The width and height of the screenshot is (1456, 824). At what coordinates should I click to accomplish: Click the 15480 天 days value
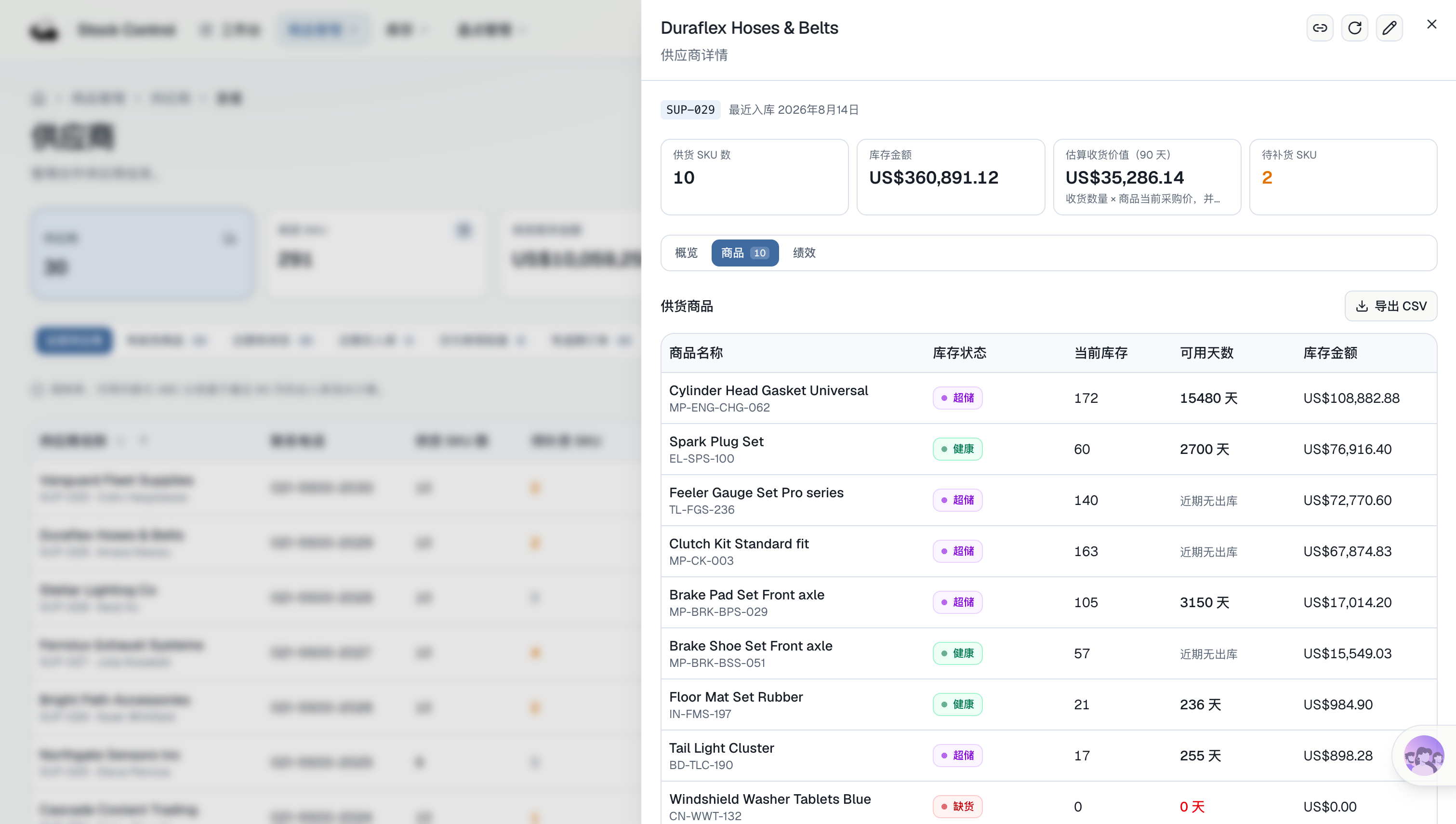(1209, 399)
